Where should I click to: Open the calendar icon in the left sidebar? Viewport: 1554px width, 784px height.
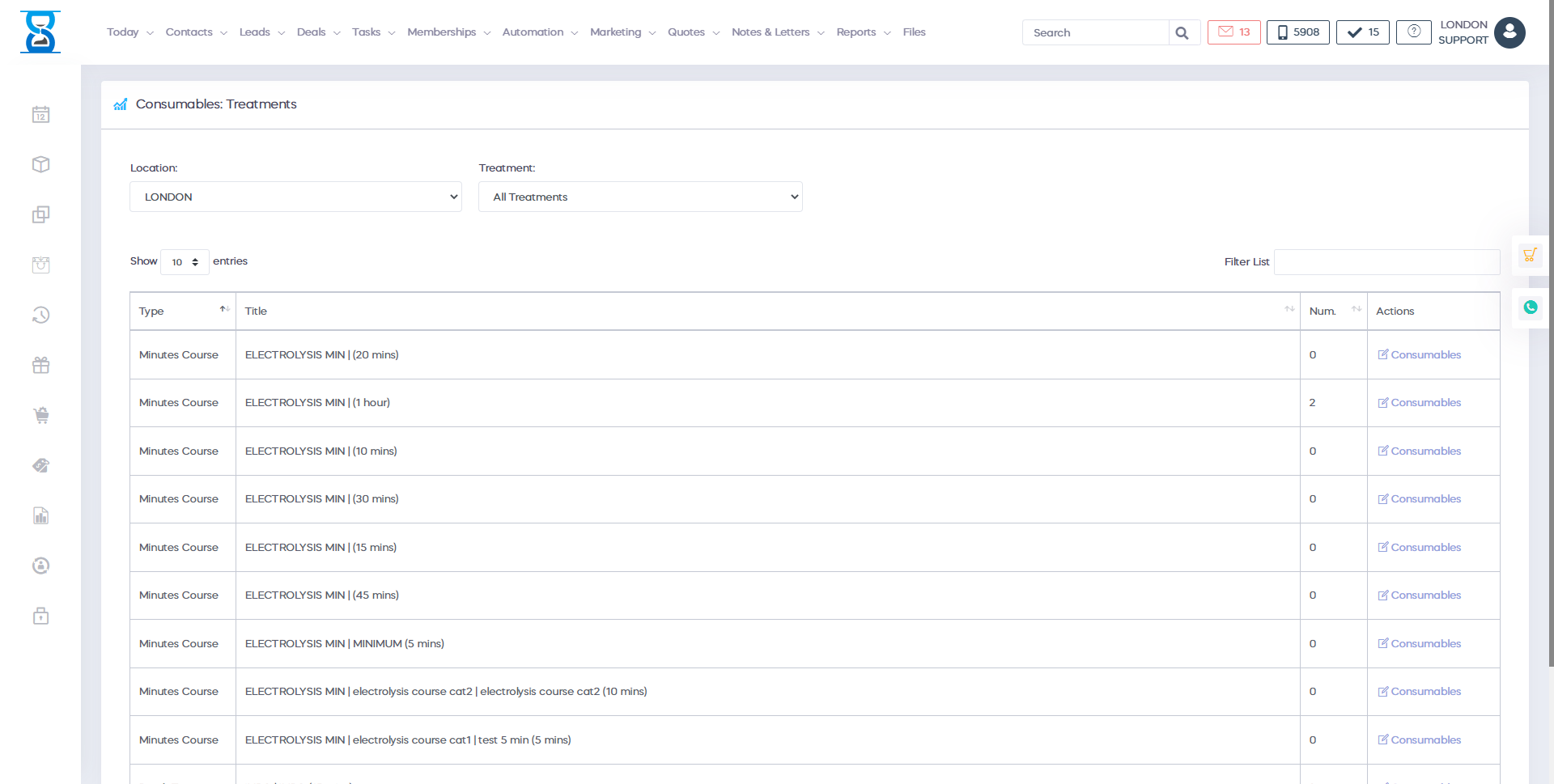[x=40, y=115]
